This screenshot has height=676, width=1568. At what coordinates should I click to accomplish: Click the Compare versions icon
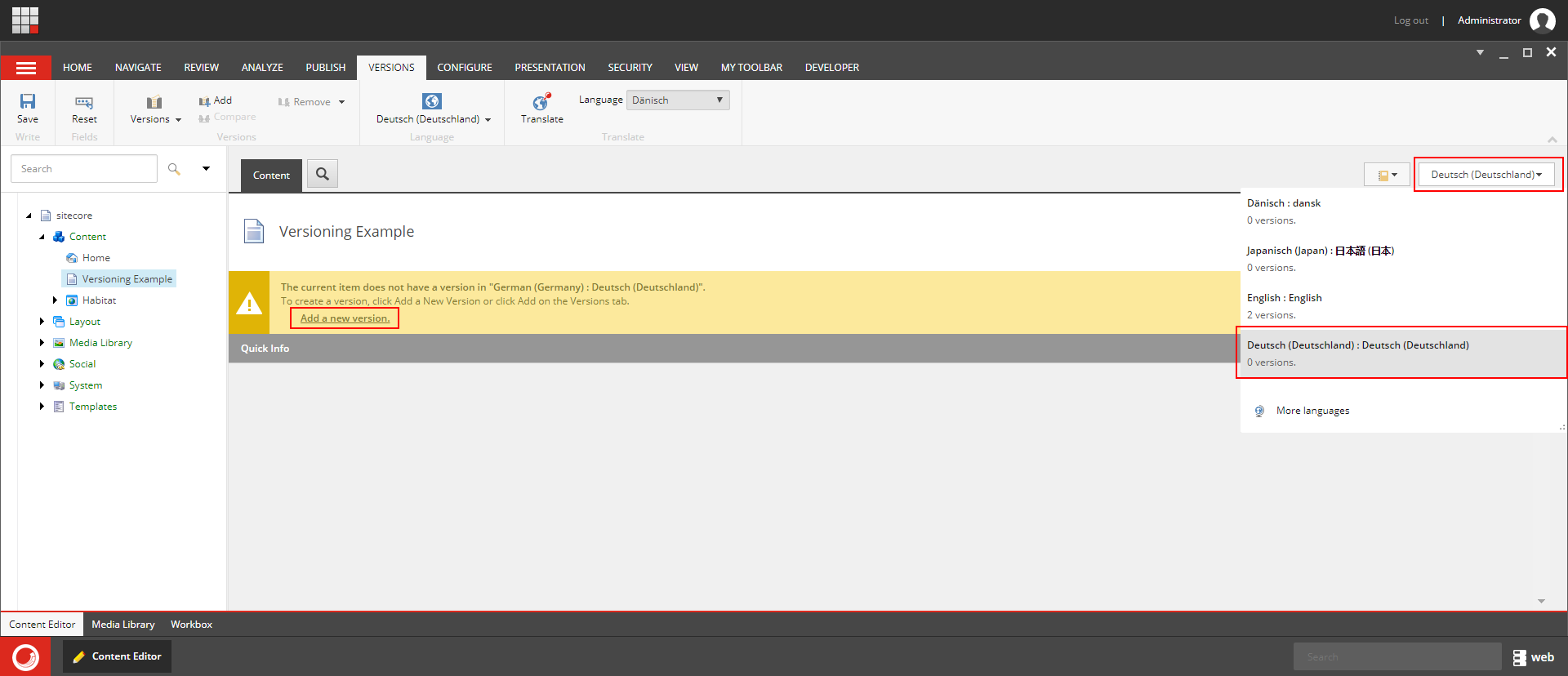tap(204, 118)
